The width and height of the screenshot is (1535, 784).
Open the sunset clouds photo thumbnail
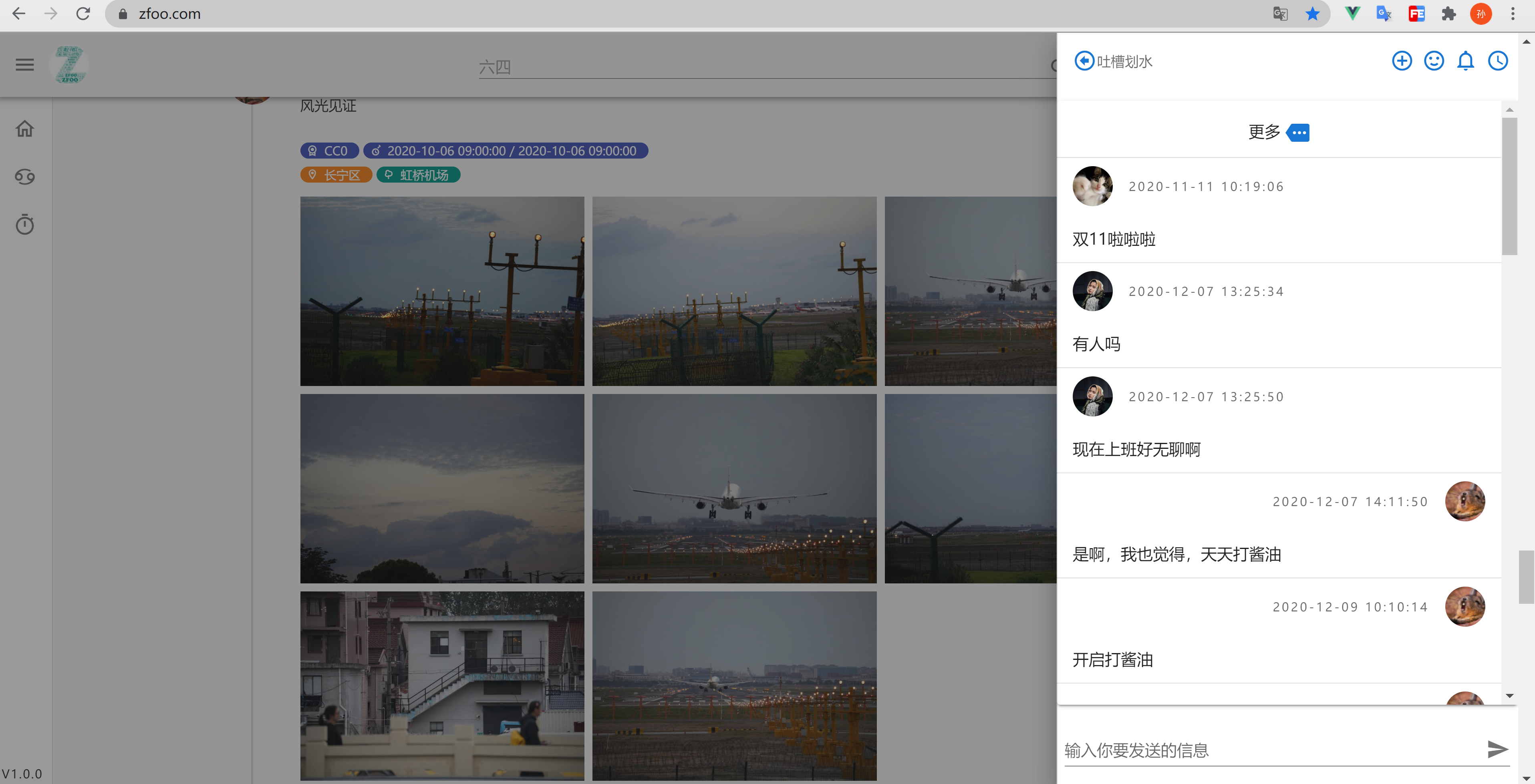pos(442,488)
